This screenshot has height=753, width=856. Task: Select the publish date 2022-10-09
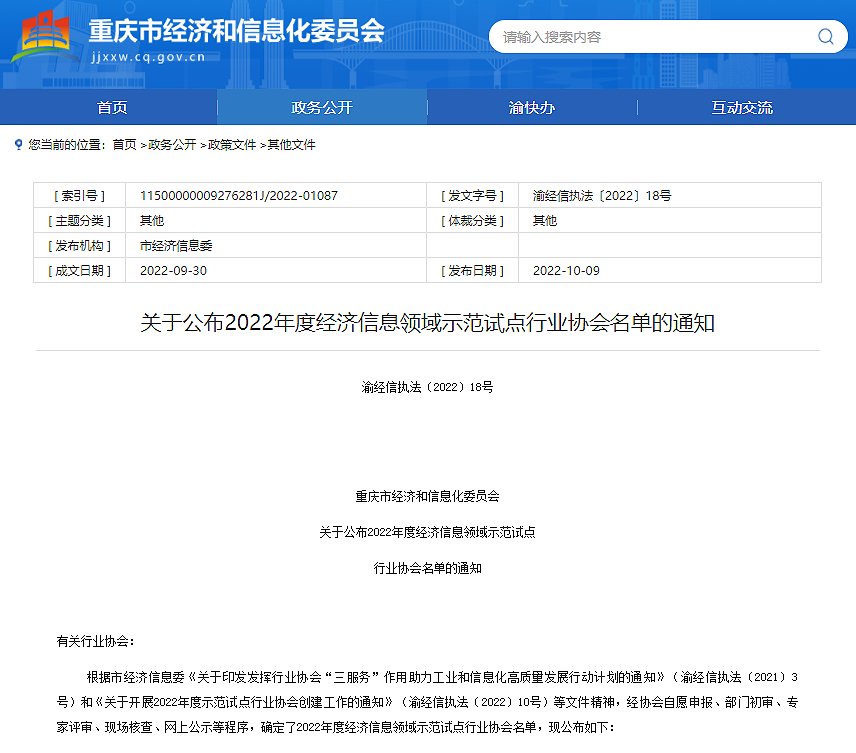point(566,270)
